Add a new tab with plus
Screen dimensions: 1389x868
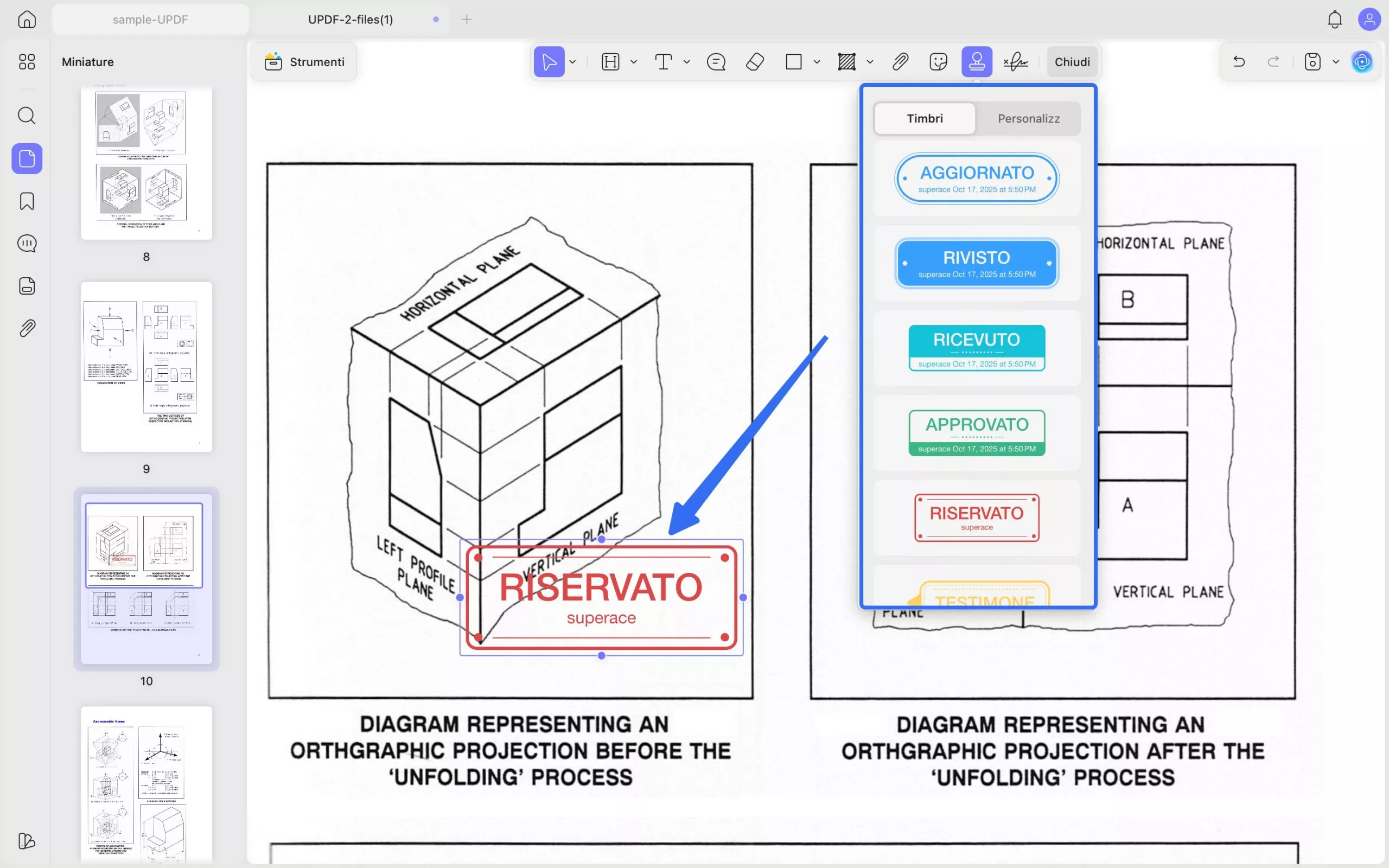click(467, 20)
